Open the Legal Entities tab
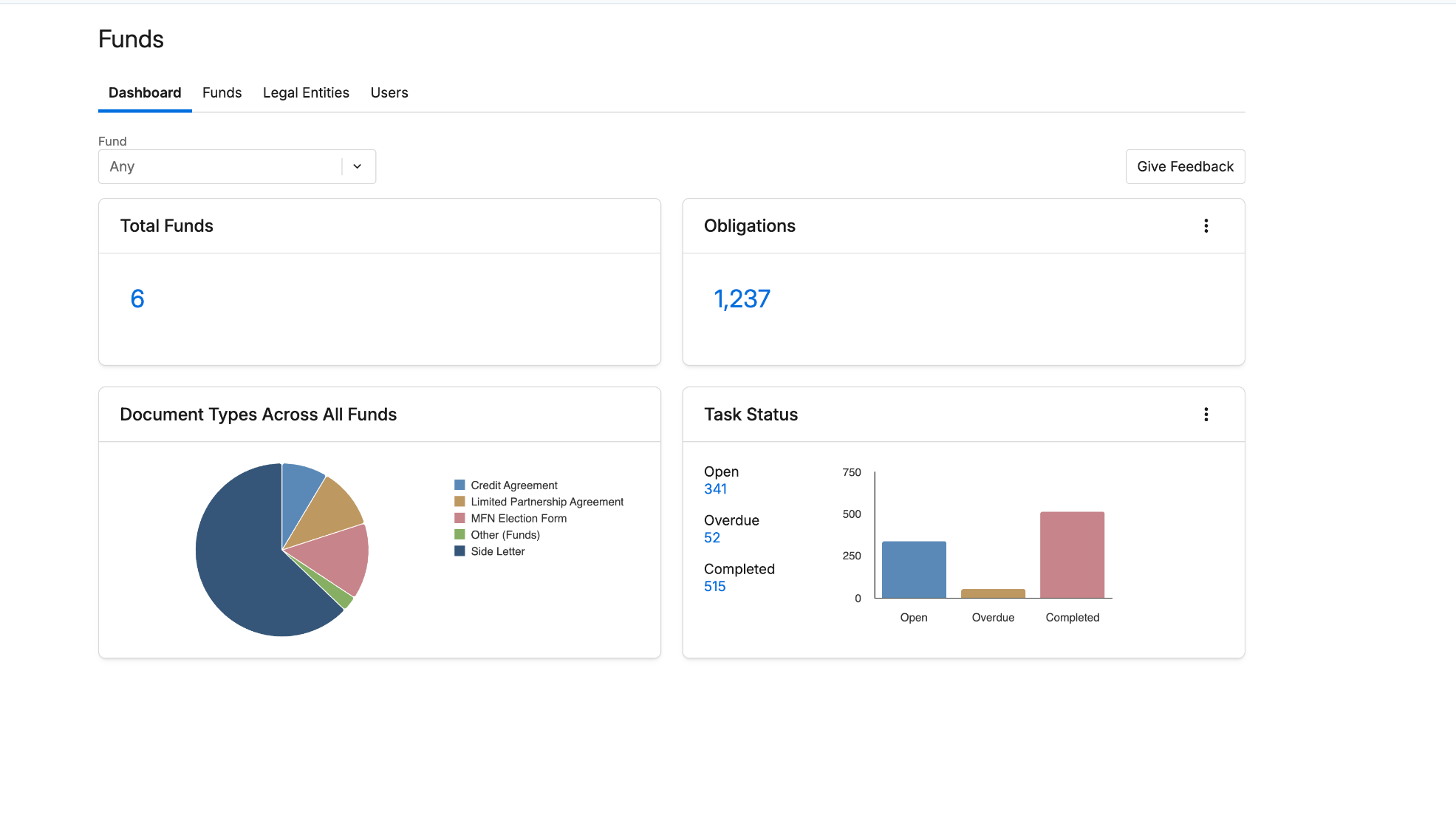This screenshot has height=818, width=1456. pos(306,93)
